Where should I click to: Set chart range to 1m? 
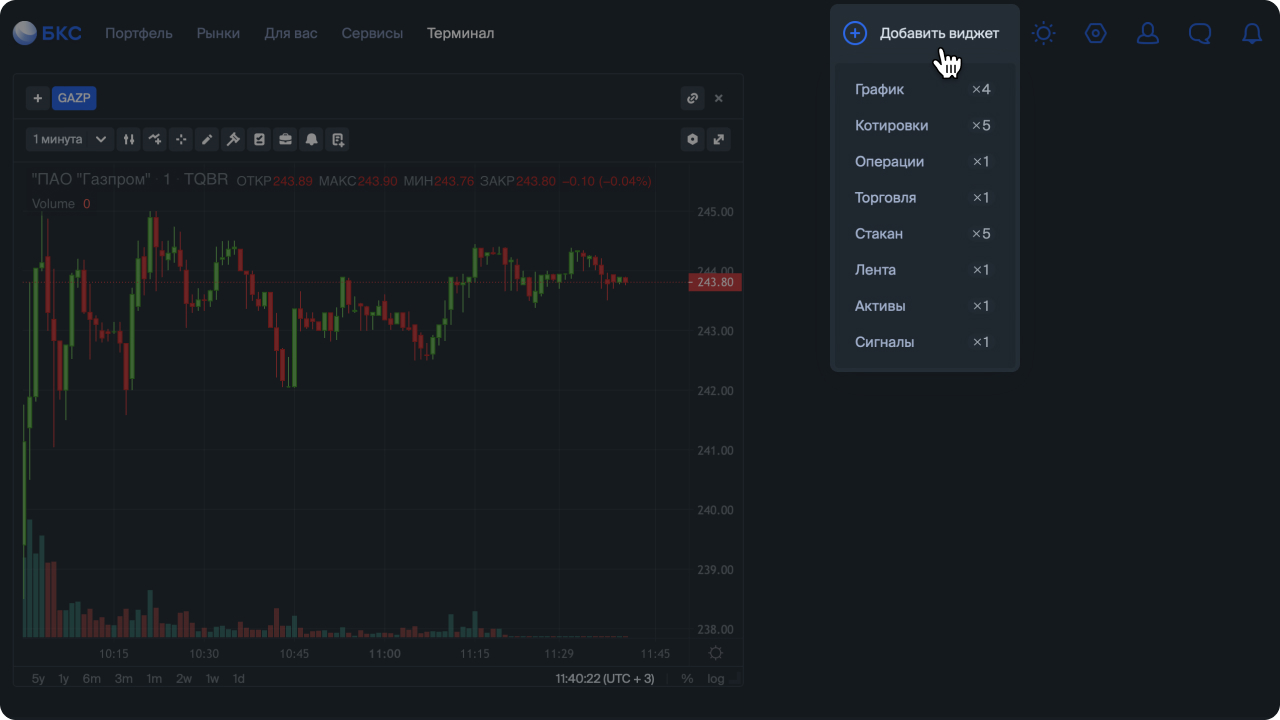tap(154, 678)
